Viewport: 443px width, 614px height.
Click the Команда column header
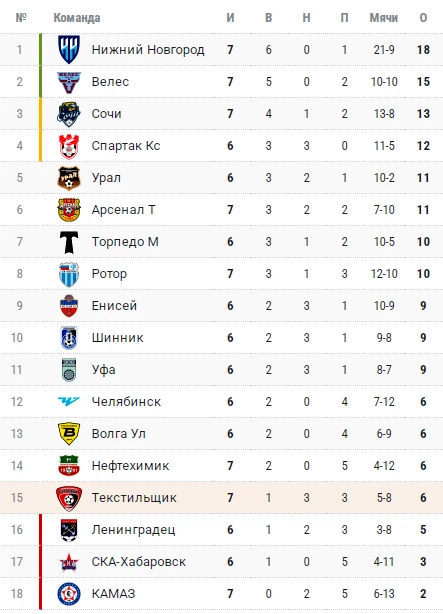(77, 18)
